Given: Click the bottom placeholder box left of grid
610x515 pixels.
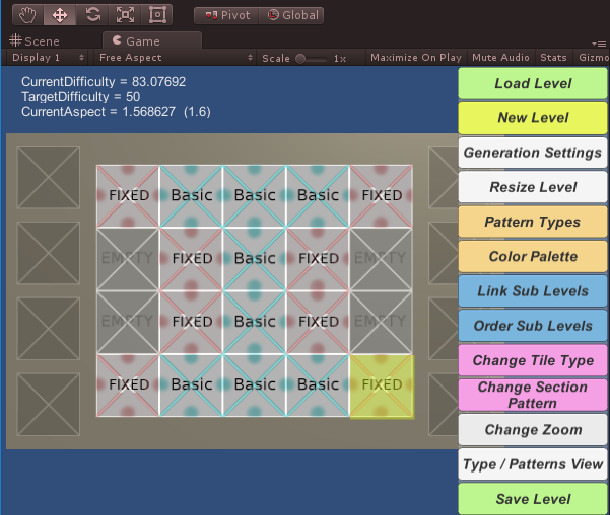Looking at the screenshot, I should [x=48, y=404].
